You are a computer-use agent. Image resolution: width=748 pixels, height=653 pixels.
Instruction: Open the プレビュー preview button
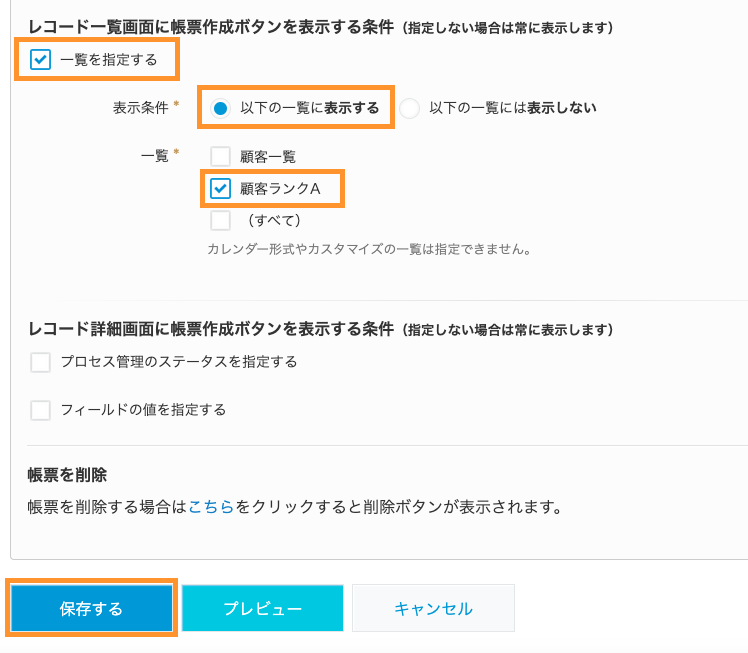262,608
